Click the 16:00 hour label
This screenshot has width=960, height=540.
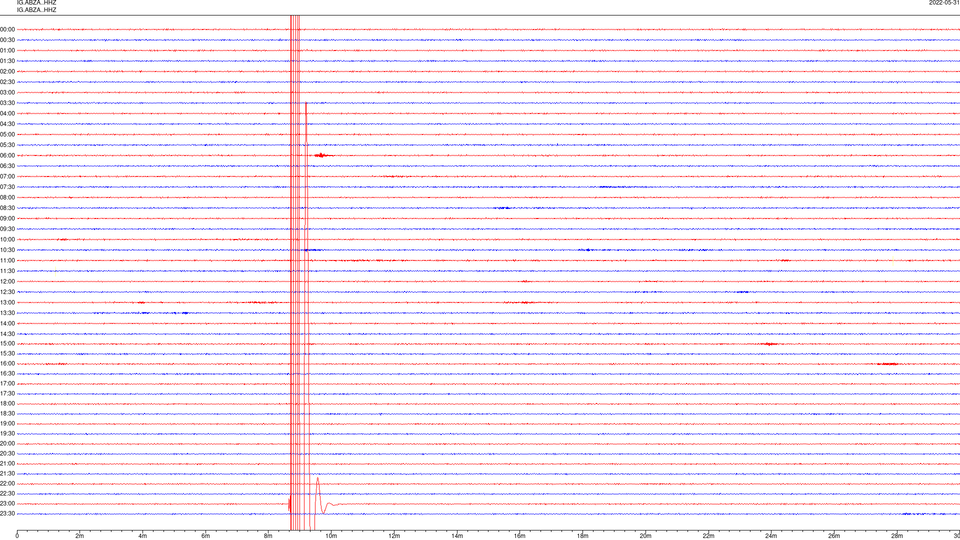7,364
